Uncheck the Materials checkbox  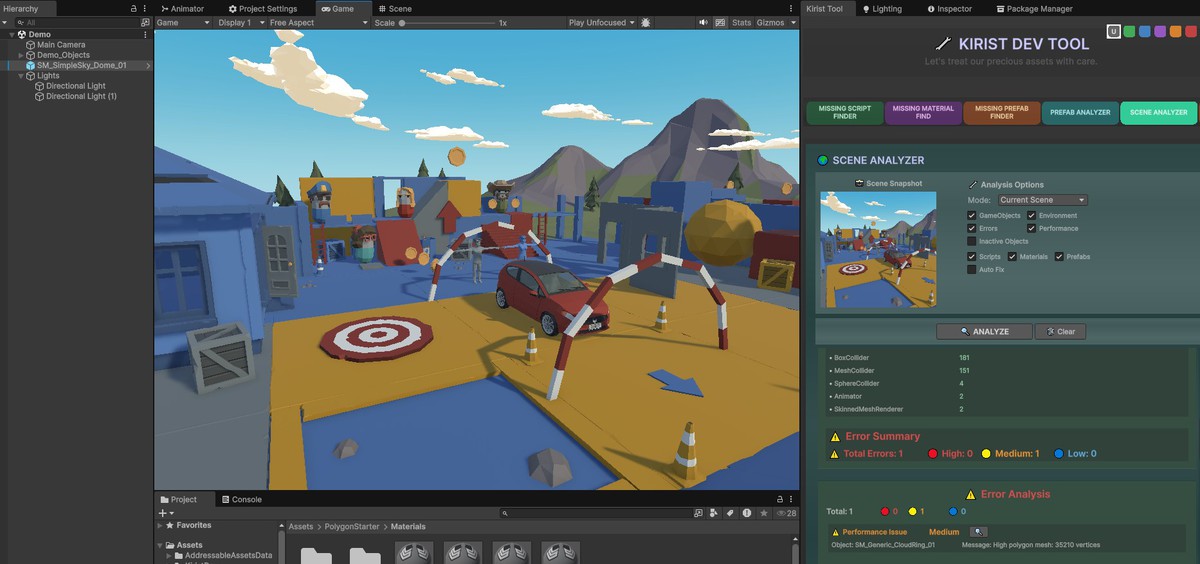coord(1012,257)
